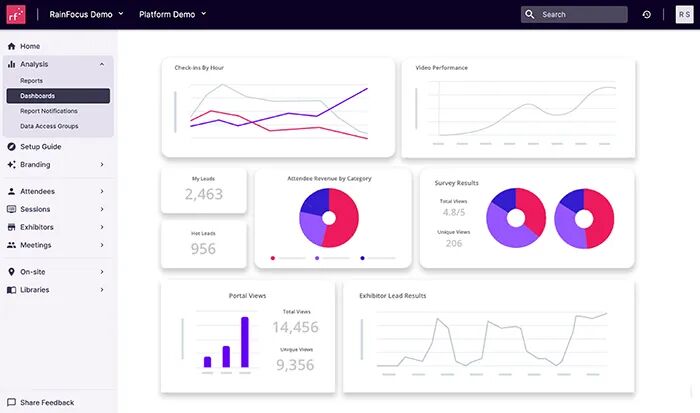Image resolution: width=700 pixels, height=413 pixels.
Task: Click red legend dot under revenue chart
Action: (x=273, y=258)
